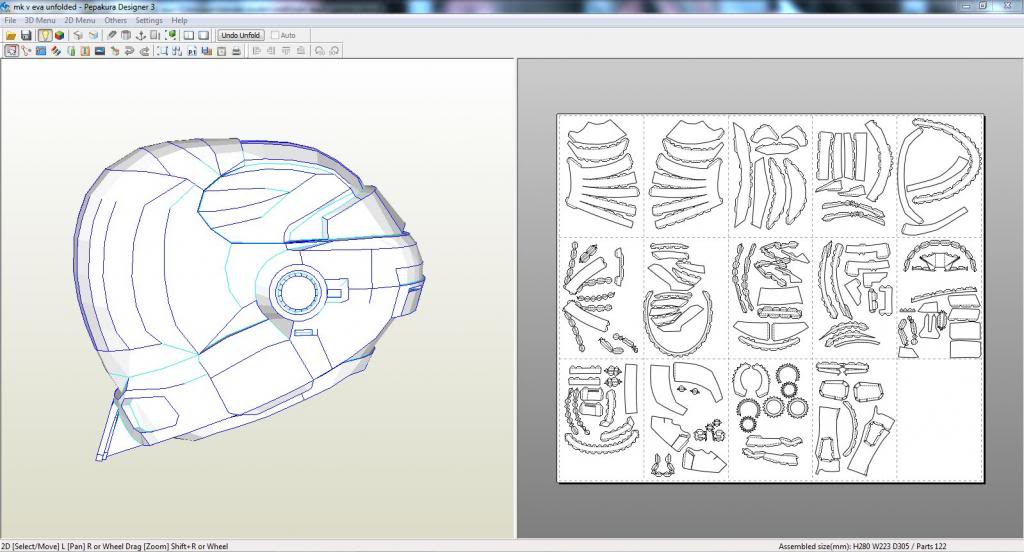Open the File menu
Viewport: 1024px width, 552px height.
pyautogui.click(x=10, y=20)
